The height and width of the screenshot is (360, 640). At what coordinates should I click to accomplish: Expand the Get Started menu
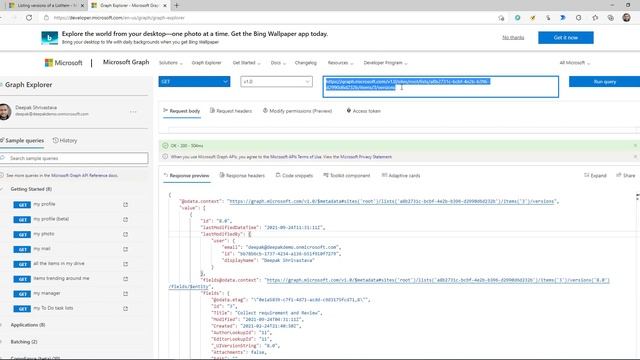click(246, 63)
